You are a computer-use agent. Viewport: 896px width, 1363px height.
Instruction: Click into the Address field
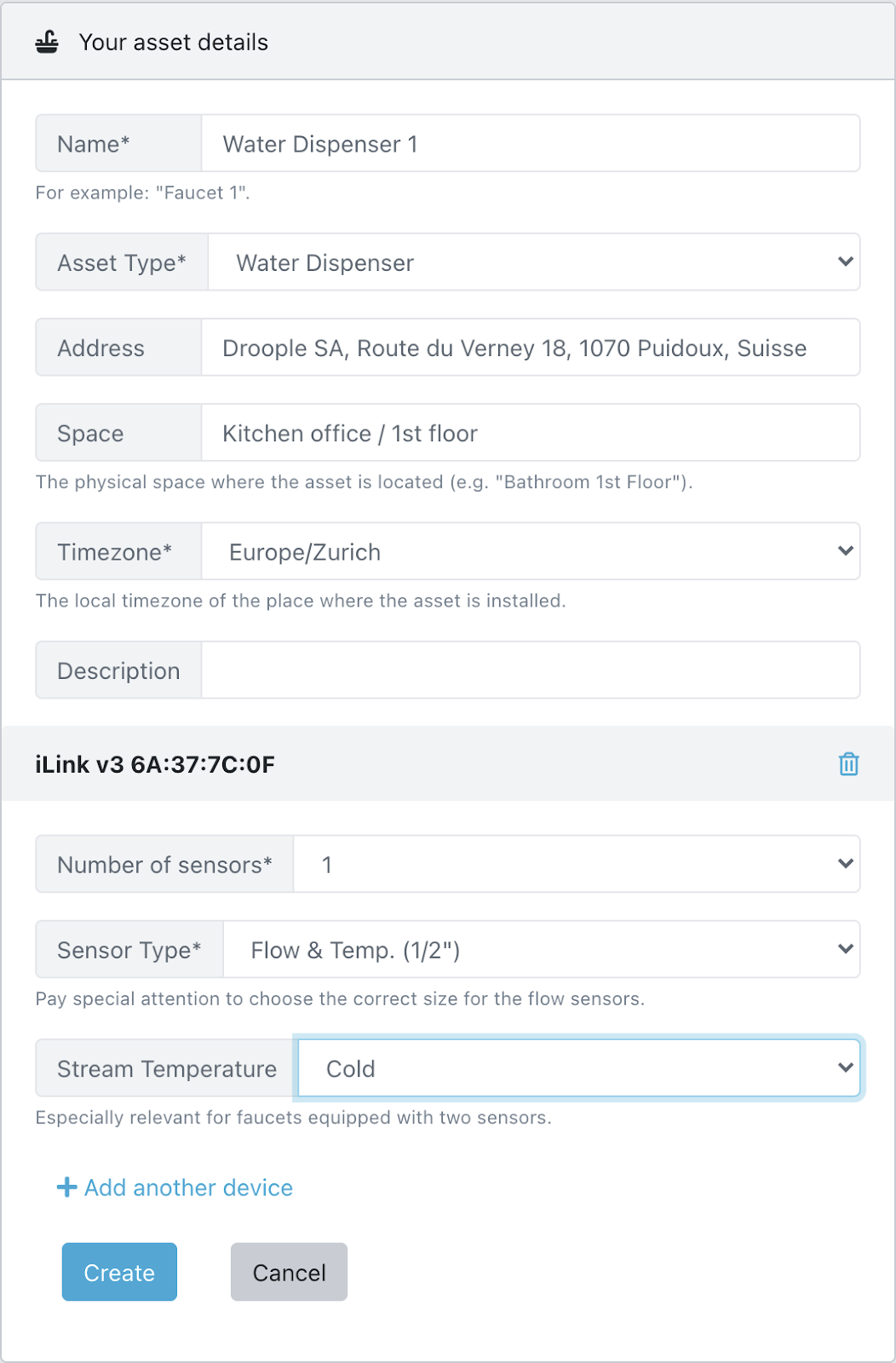coord(530,348)
